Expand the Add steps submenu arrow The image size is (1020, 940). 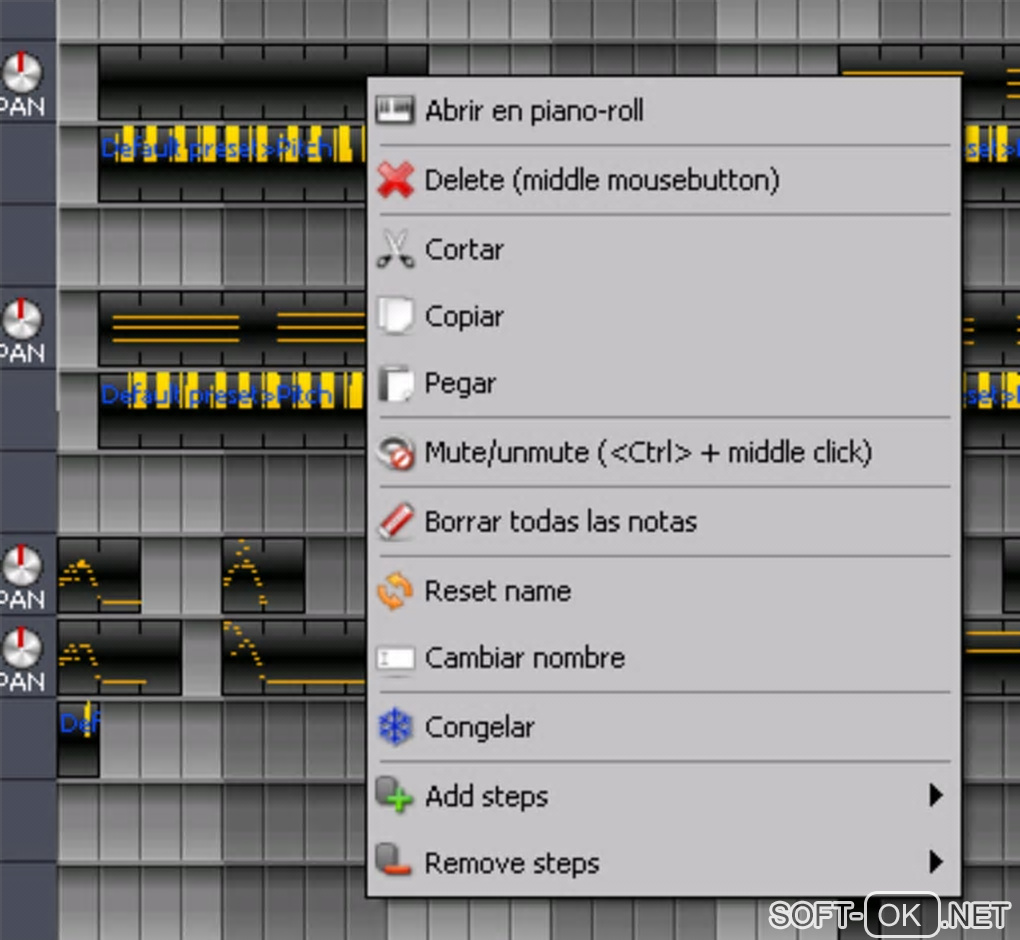(935, 795)
